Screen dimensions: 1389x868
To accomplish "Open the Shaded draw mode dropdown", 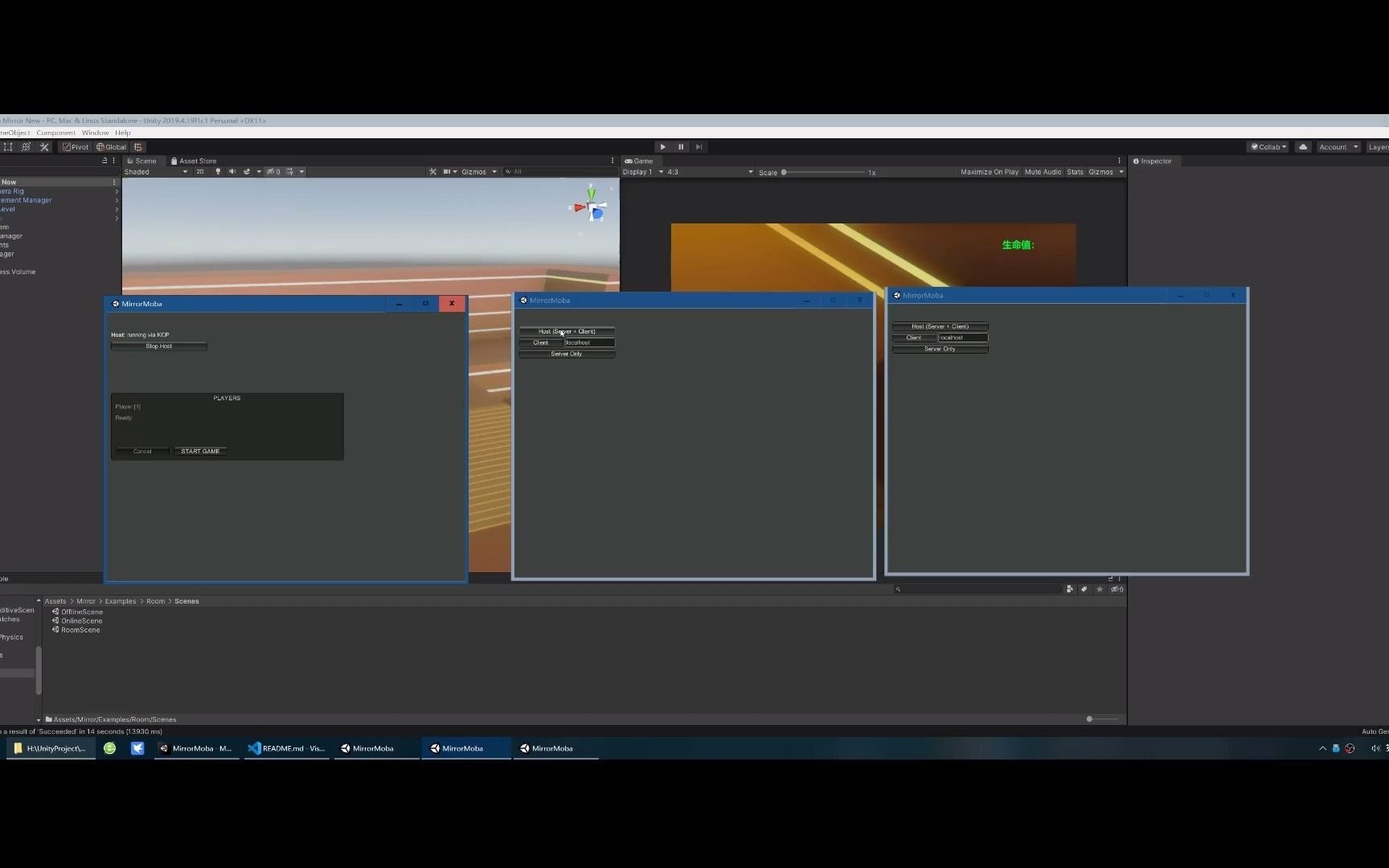I will pos(155,171).
